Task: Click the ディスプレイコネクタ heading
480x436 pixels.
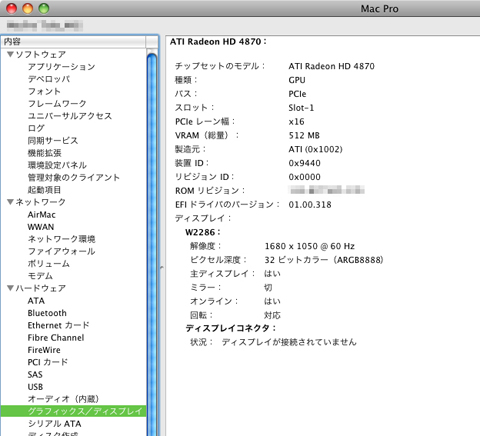Action: (x=231, y=328)
